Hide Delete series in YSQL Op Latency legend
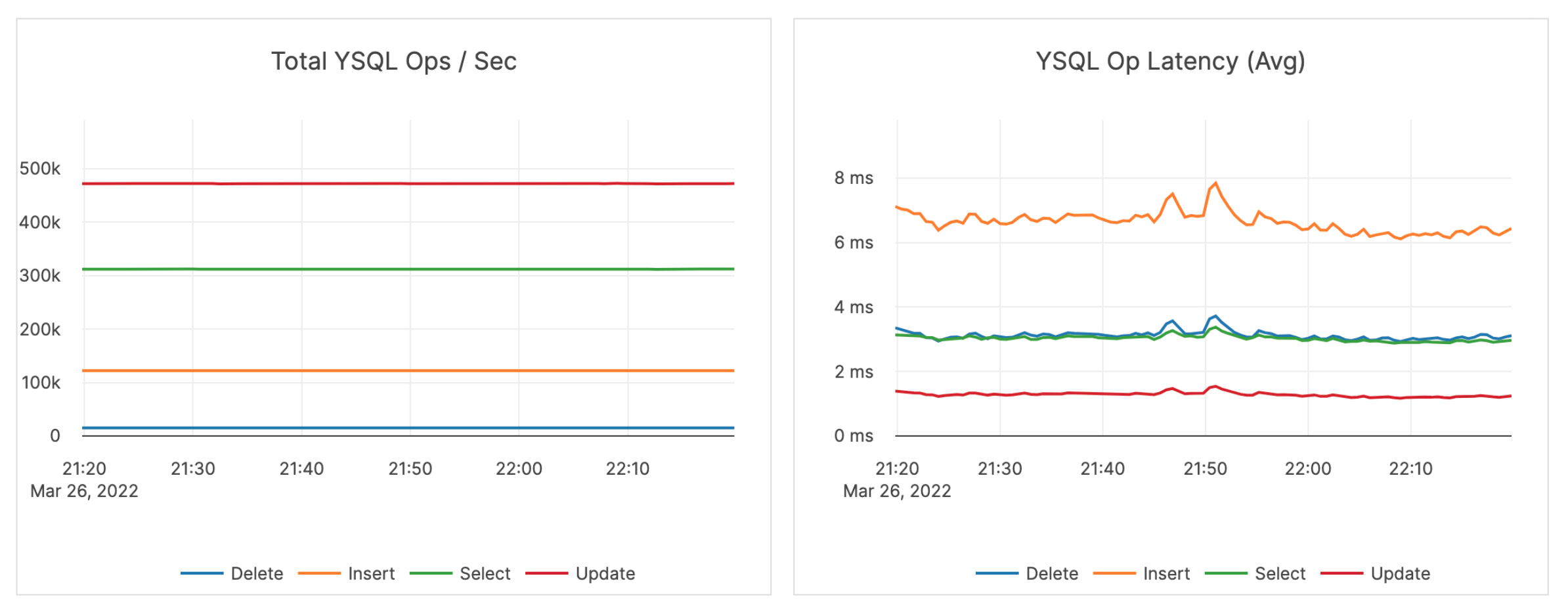This screenshot has width=1568, height=612. 1051,574
